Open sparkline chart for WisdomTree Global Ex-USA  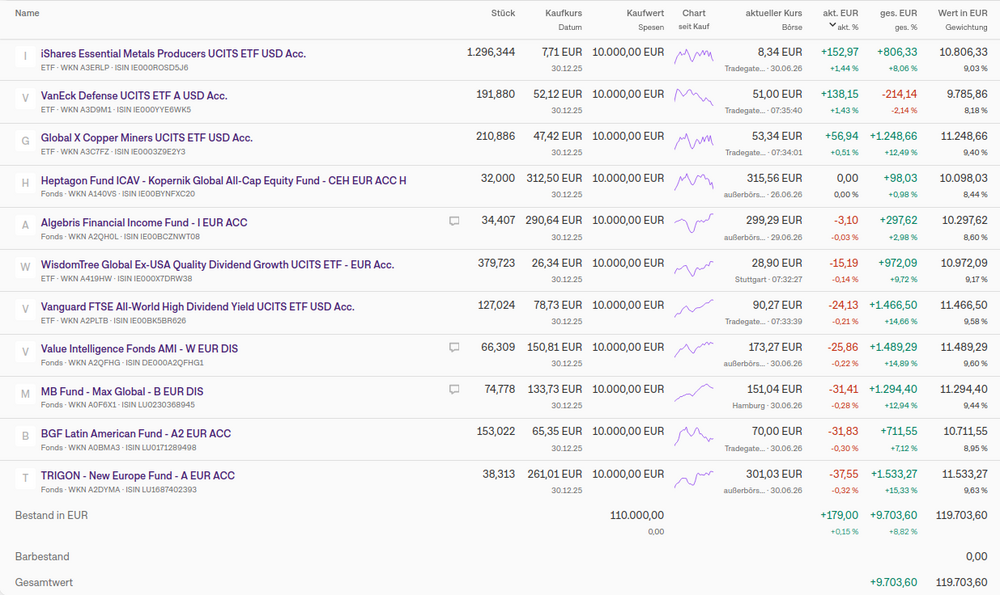click(694, 267)
